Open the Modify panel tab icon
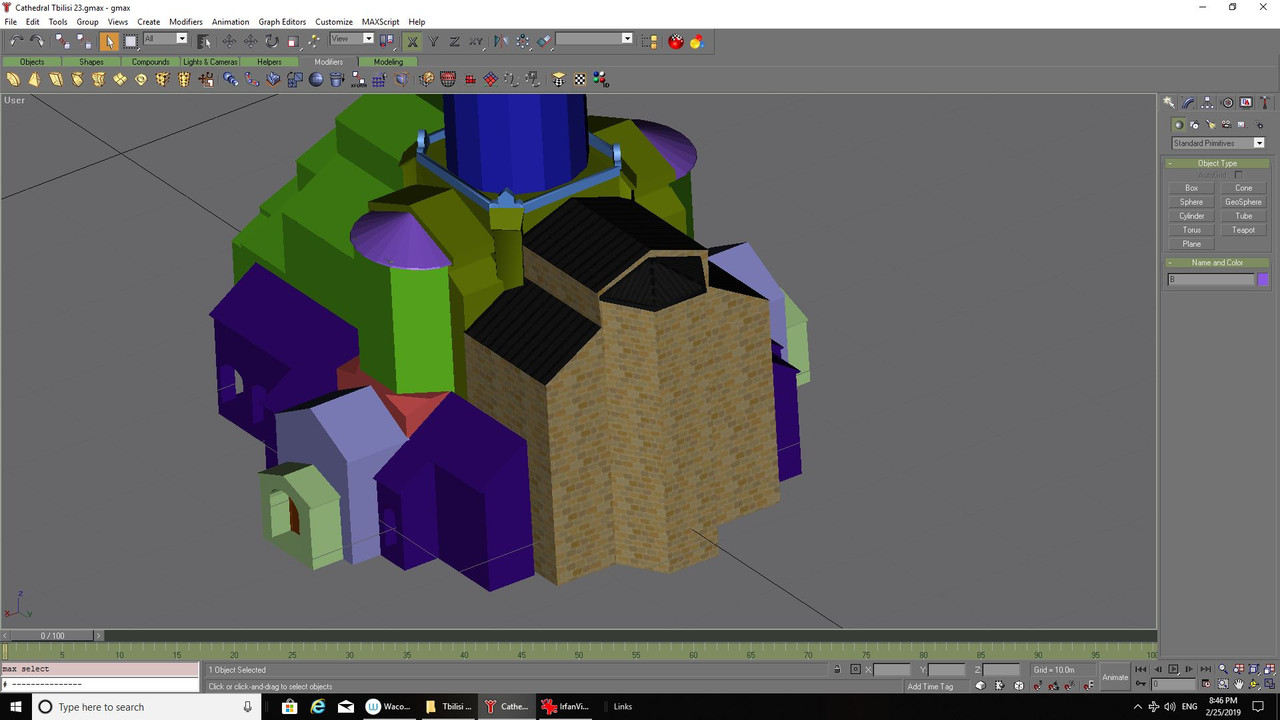The height and width of the screenshot is (720, 1280). click(x=1188, y=103)
